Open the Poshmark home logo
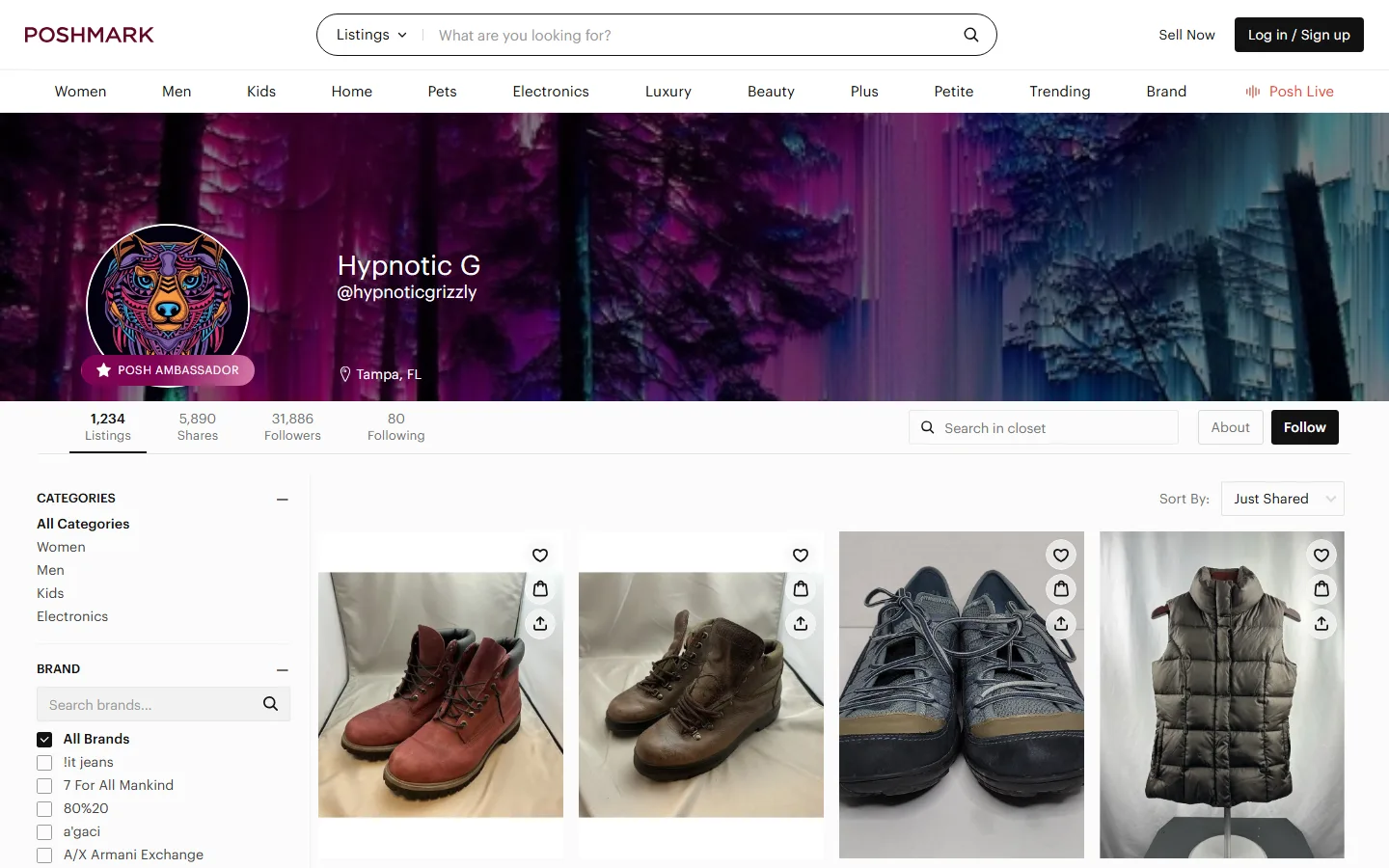The image size is (1389, 868). coord(89,35)
